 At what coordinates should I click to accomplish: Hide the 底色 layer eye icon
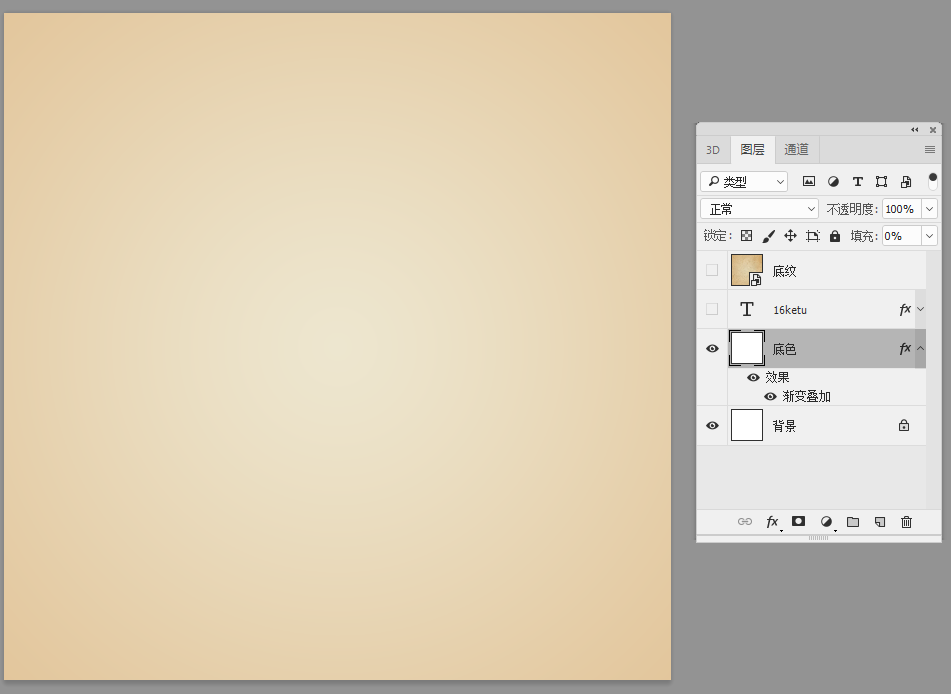pos(713,348)
